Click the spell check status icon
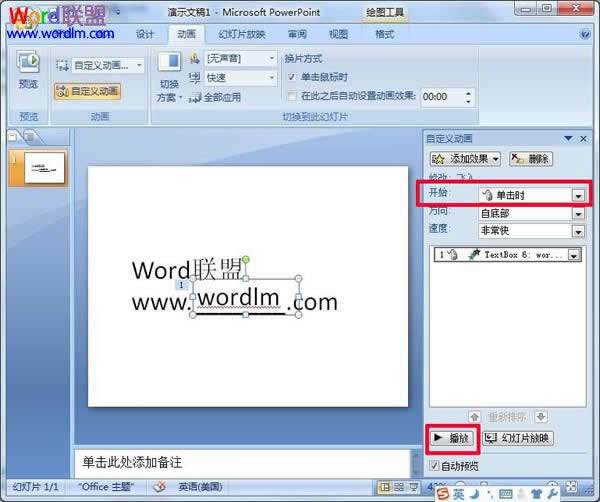600x502 pixels. [x=160, y=487]
